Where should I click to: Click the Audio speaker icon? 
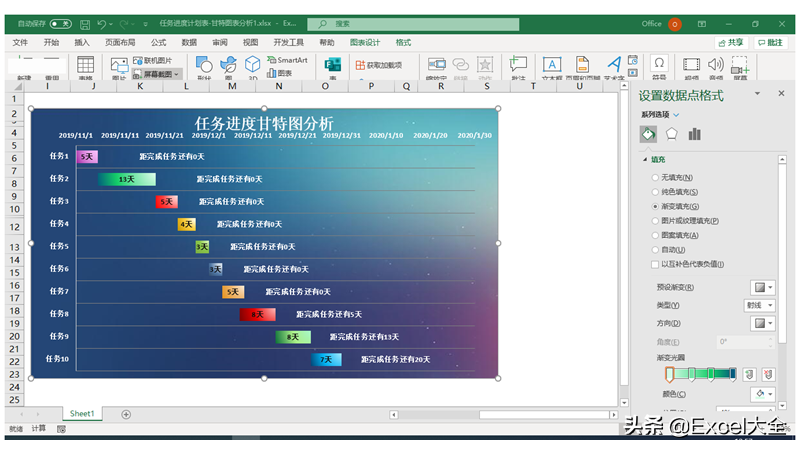click(715, 64)
